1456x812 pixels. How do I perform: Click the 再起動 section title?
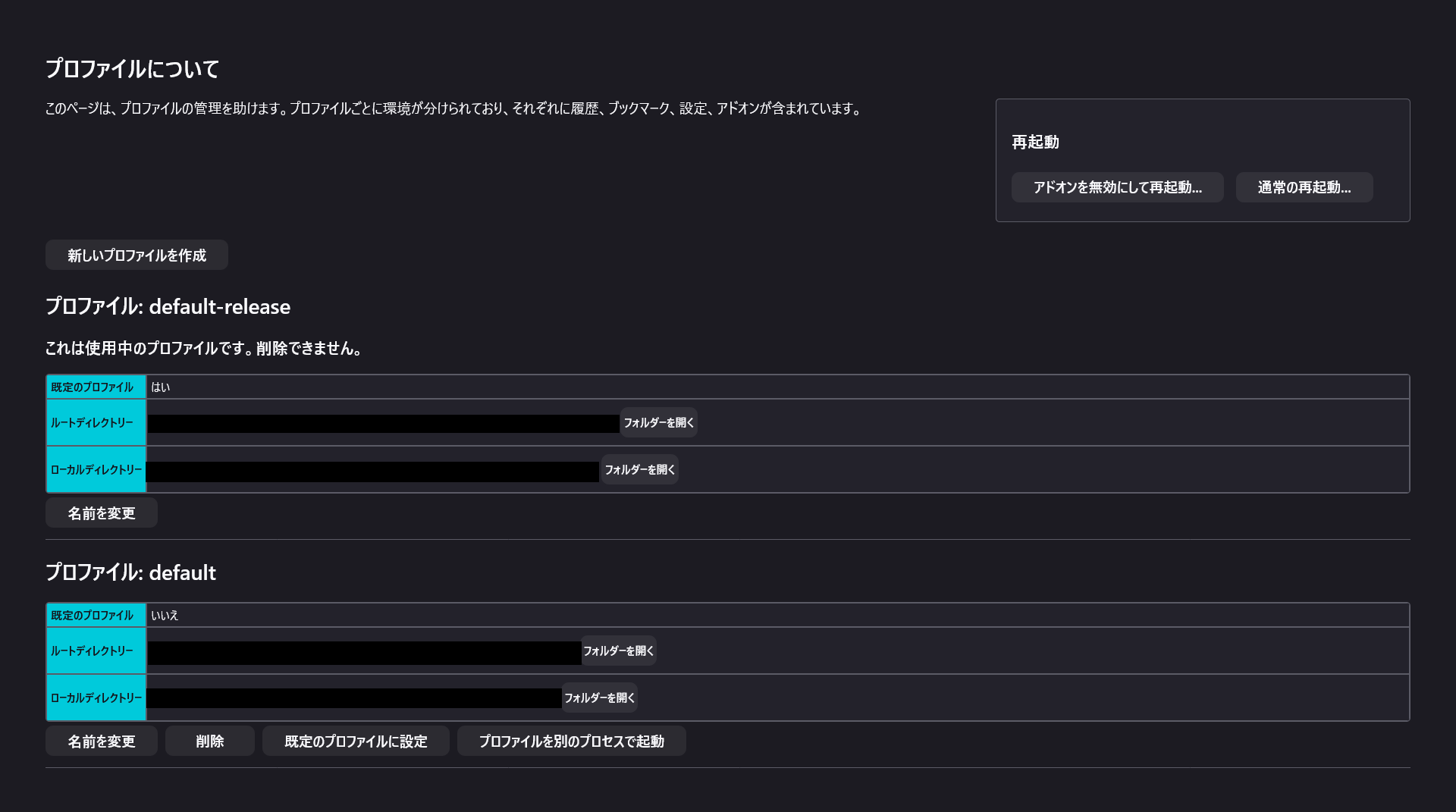click(x=1035, y=143)
